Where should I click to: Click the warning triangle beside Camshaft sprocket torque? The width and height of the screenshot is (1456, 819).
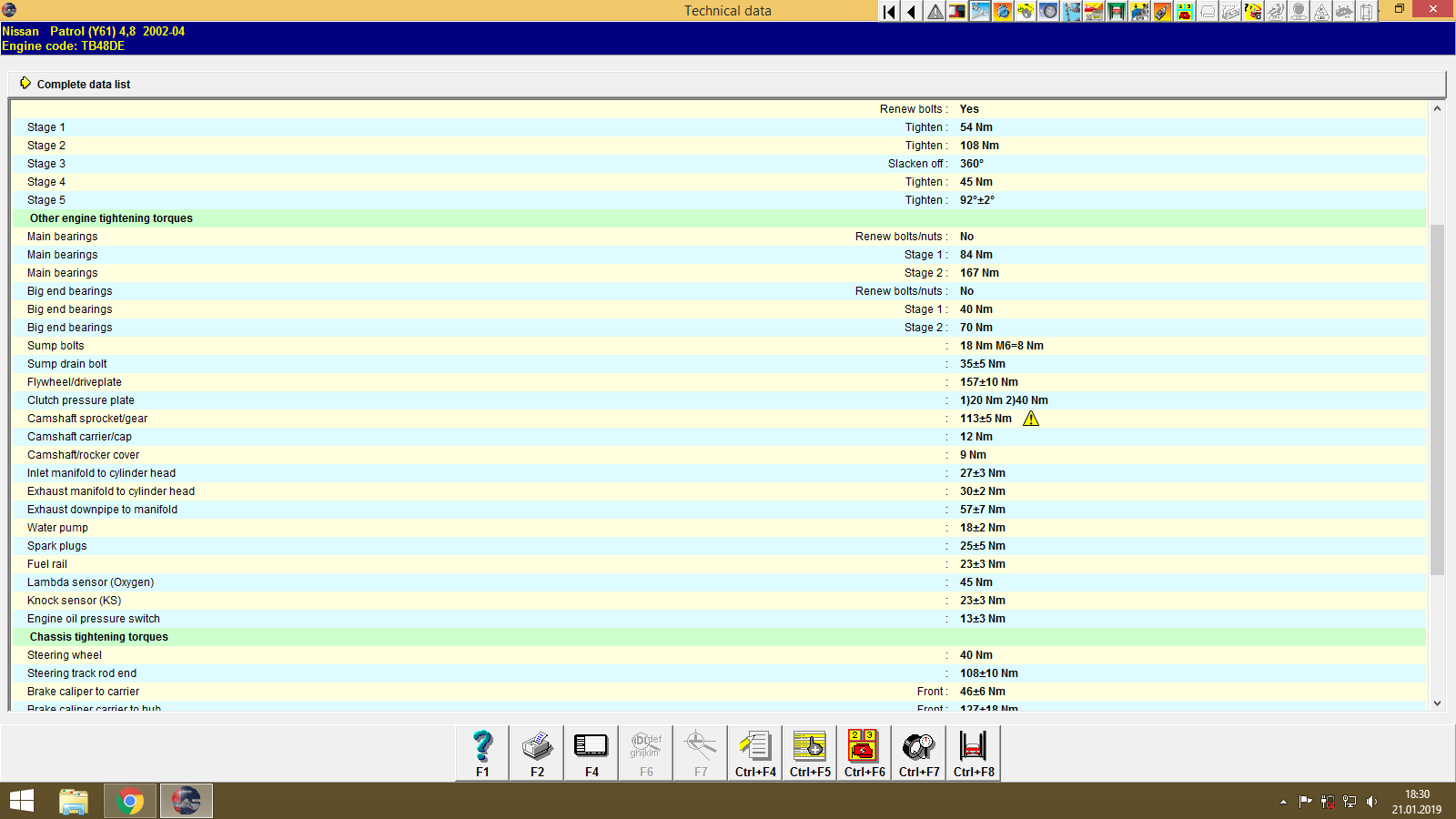tap(1031, 418)
